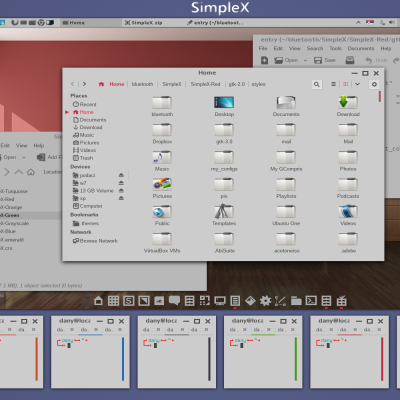Click the print icon in the text editor toolbar
Image resolution: width=400 pixels, height=400 pixels.
point(350,60)
